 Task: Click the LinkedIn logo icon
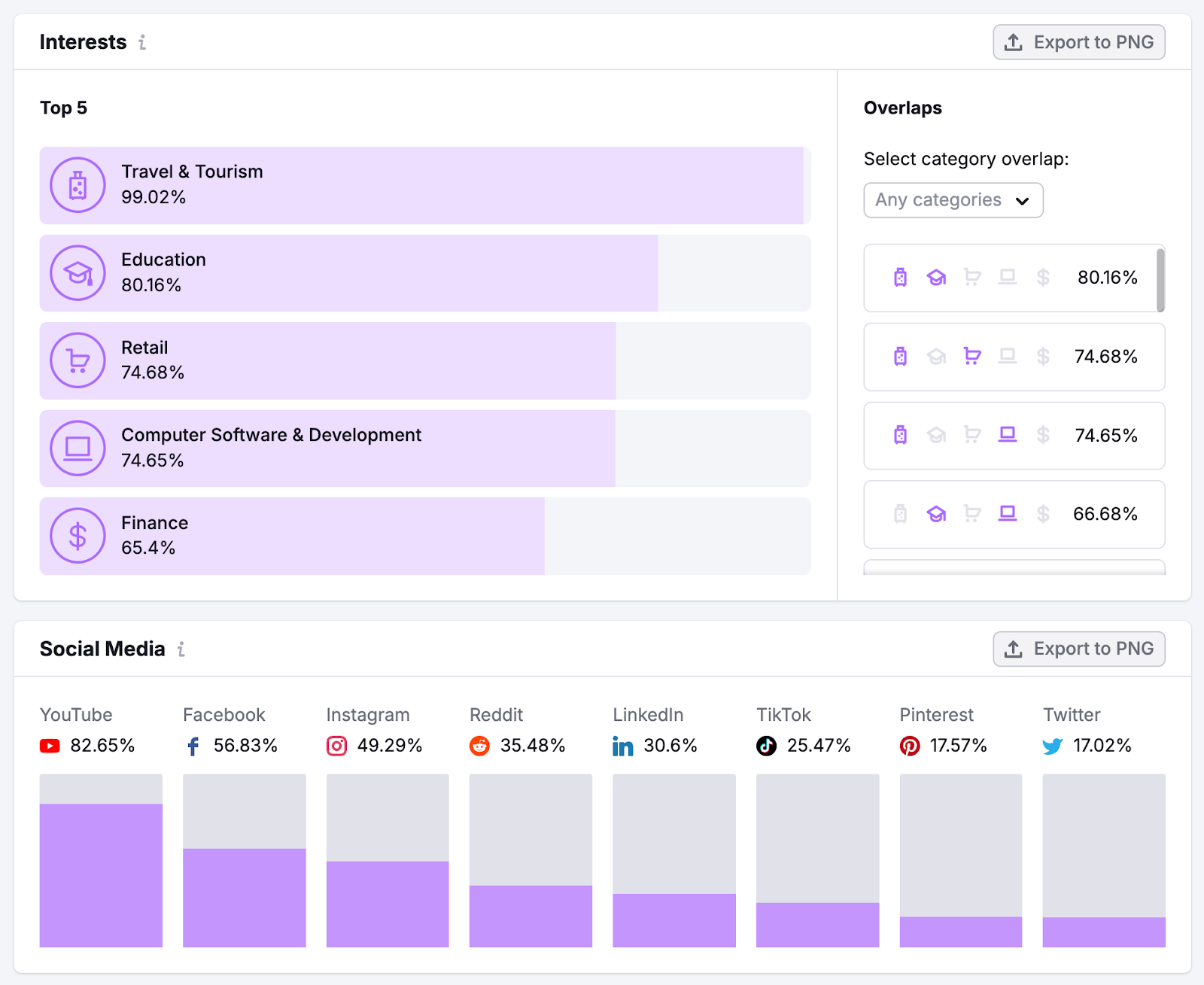click(x=623, y=746)
